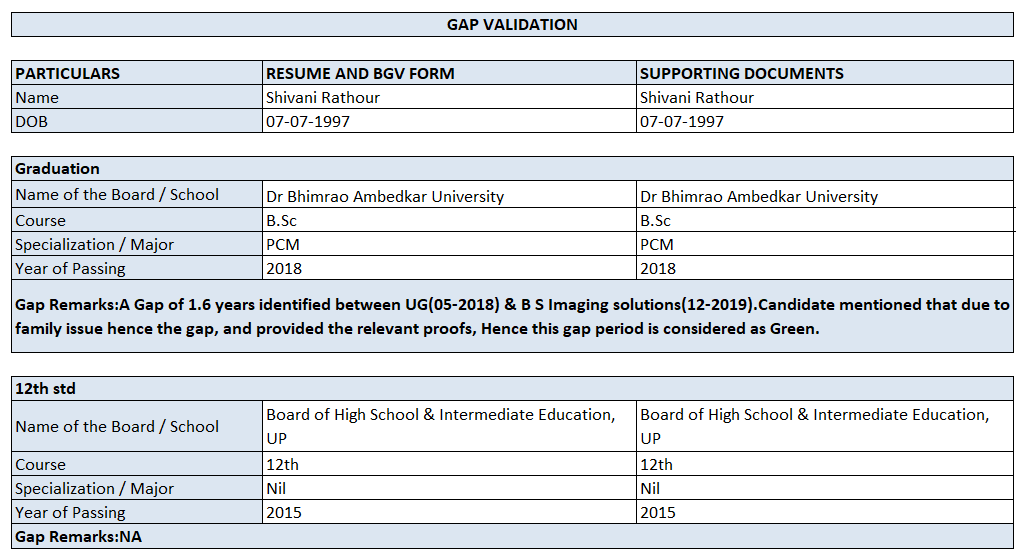
Task: Click the "Graduation" section header
Action: [512, 168]
